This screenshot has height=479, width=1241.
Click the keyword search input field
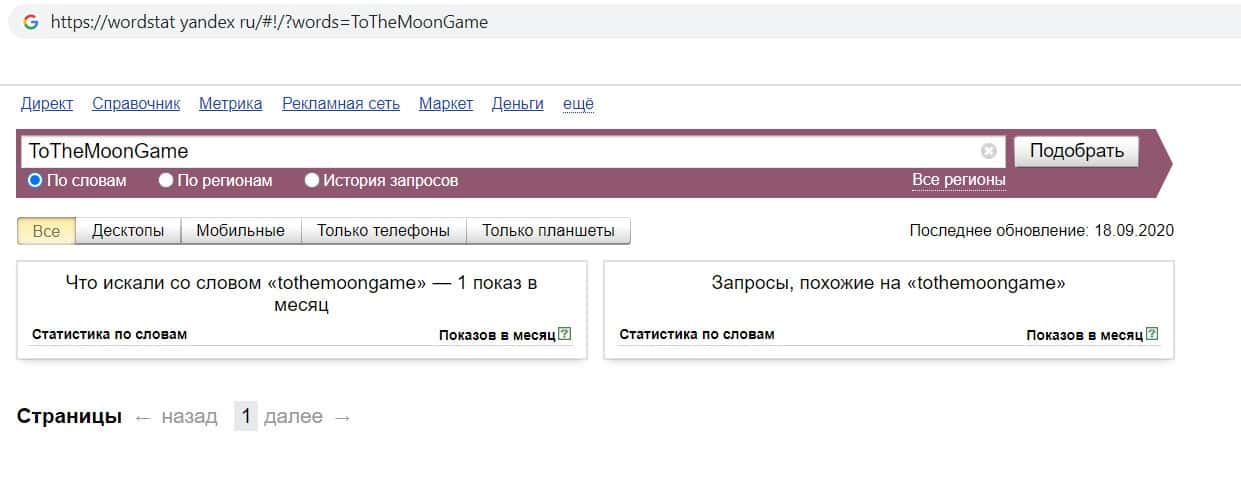tap(500, 151)
